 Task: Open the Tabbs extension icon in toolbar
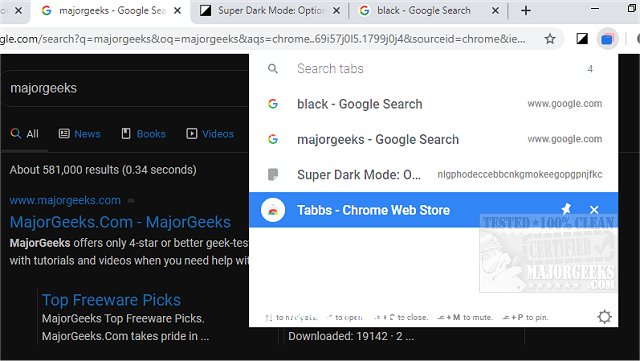click(x=607, y=39)
